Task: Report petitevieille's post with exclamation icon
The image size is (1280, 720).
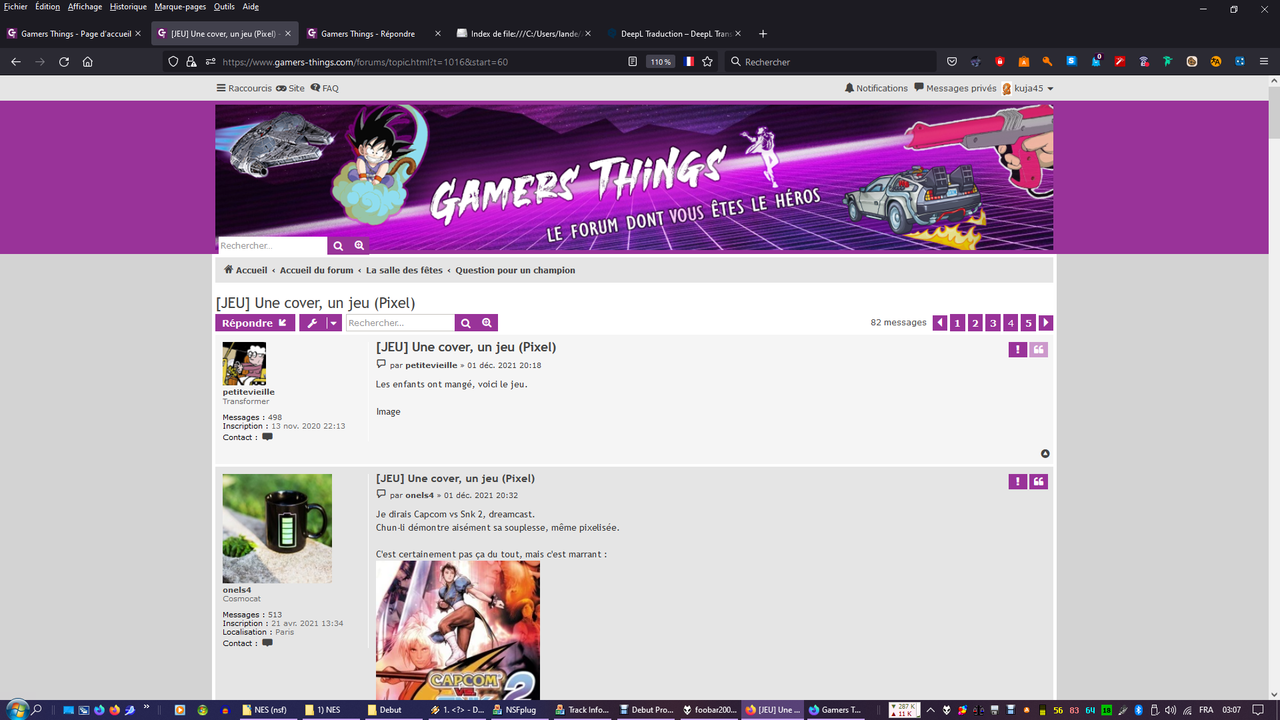Action: click(x=1017, y=350)
